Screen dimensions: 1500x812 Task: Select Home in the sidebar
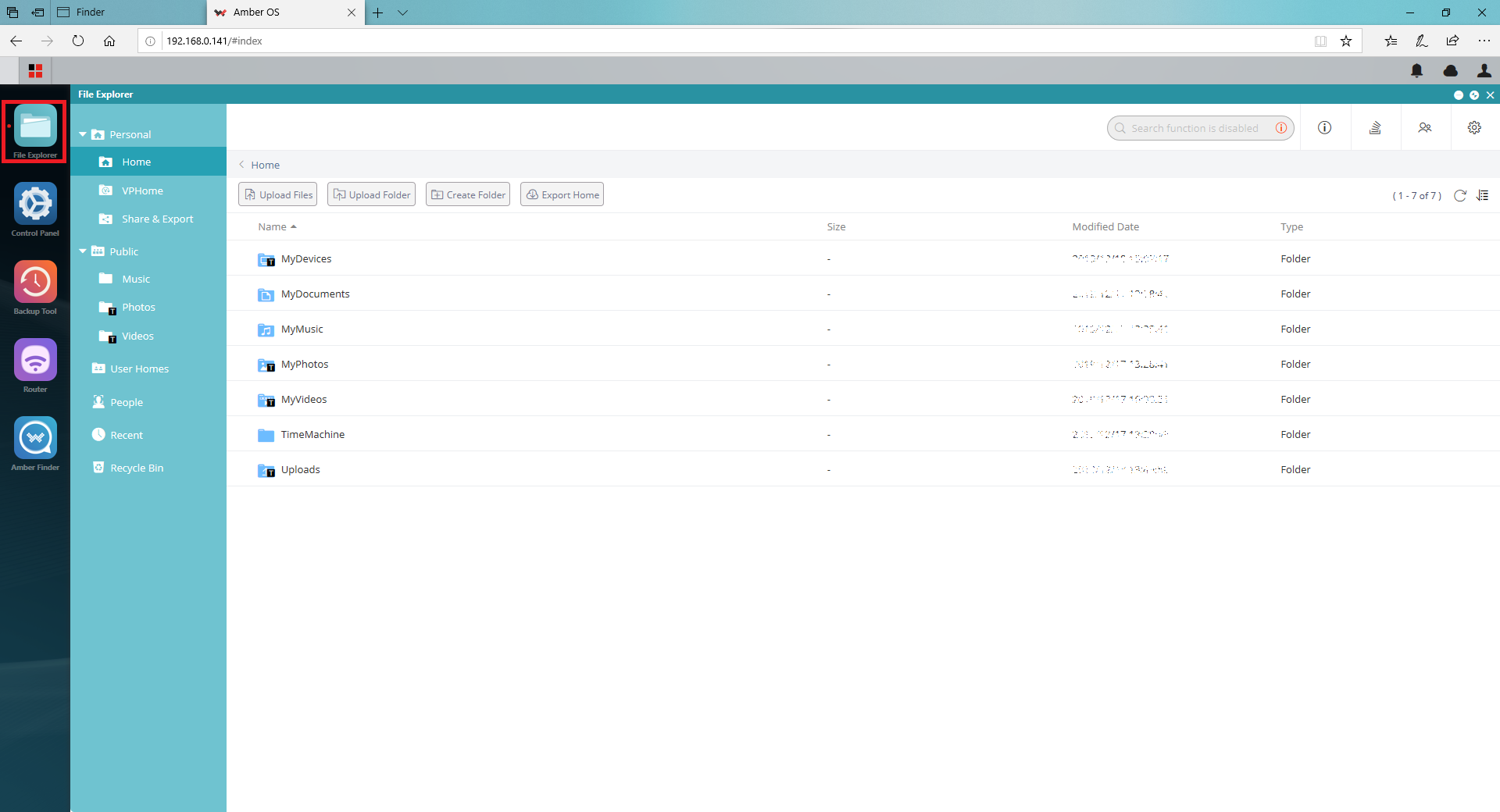(148, 162)
